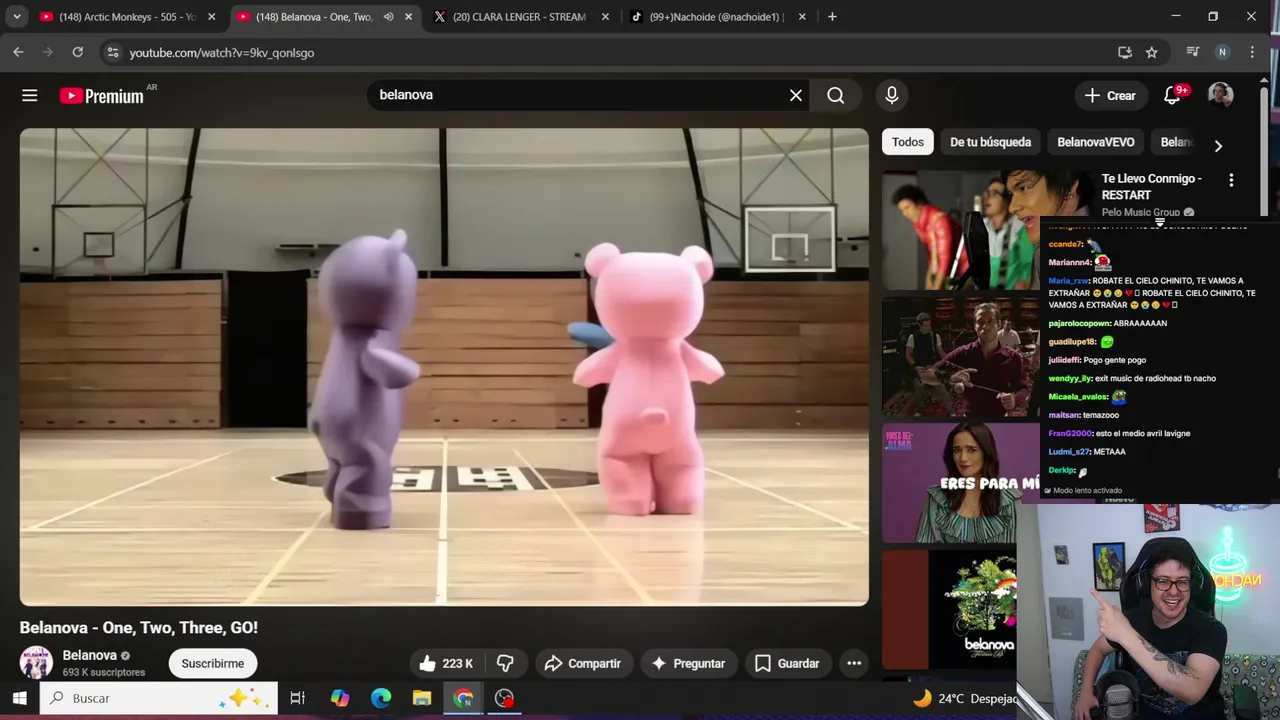Open the ERES PARA MÍ thumbnail

pyautogui.click(x=961, y=483)
